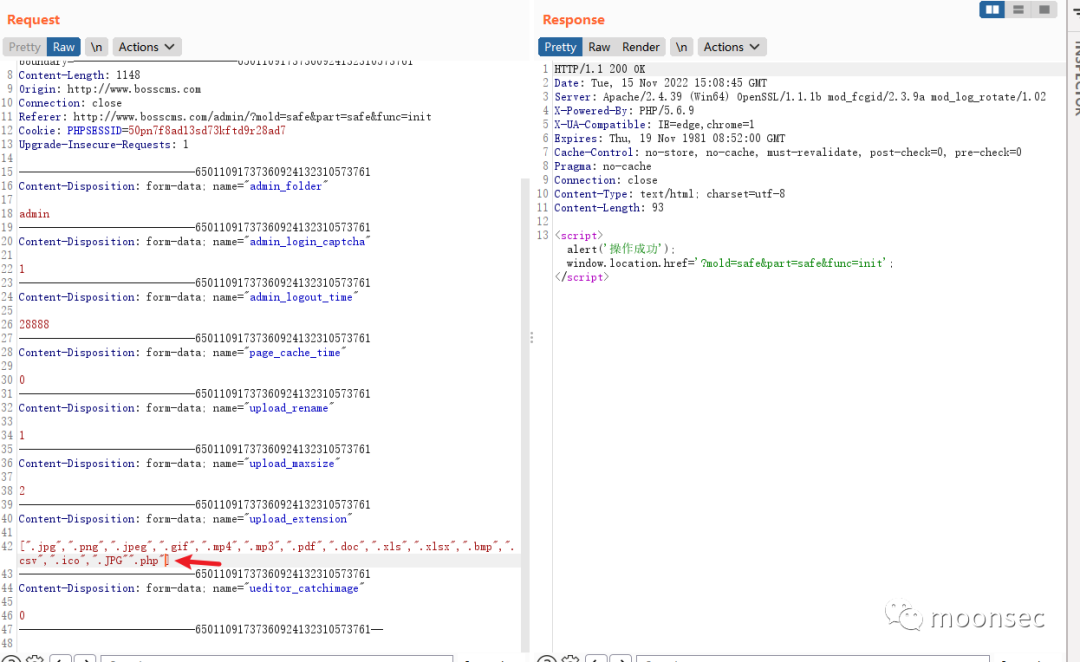Click the value 'admin' on line 18
Image resolution: width=1080 pixels, height=662 pixels.
34,214
